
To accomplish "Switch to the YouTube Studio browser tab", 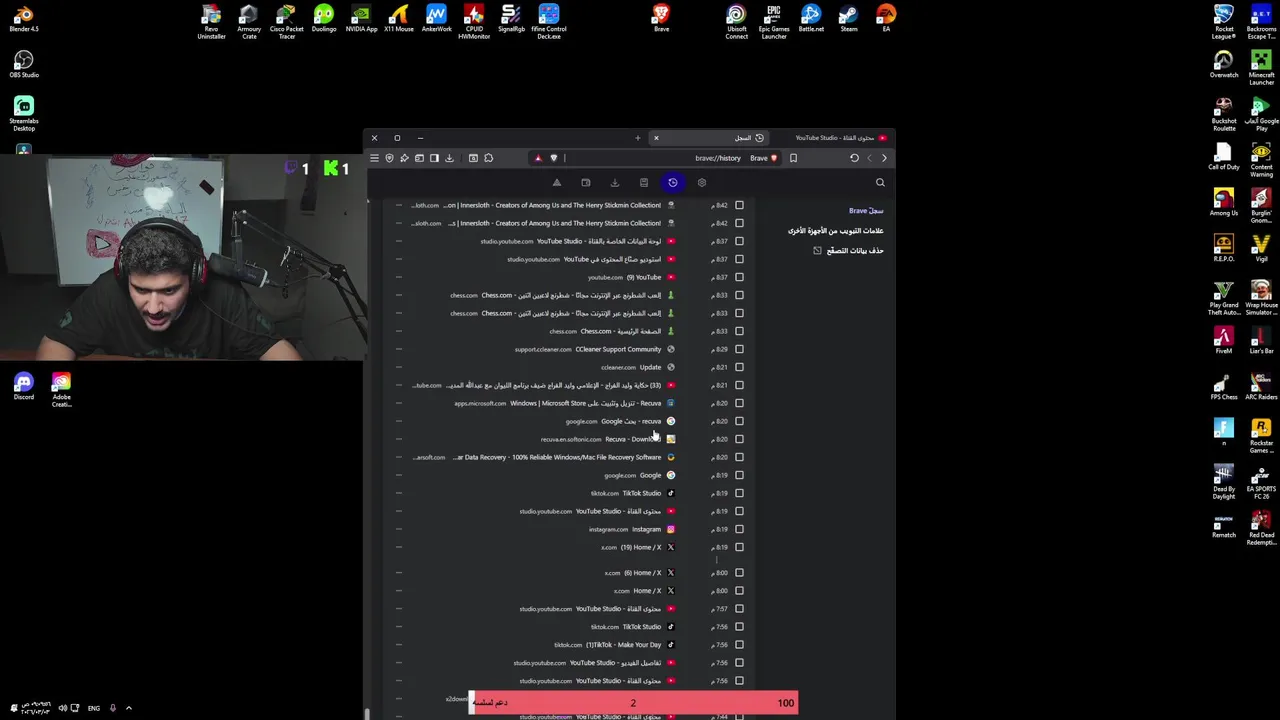I will point(835,138).
